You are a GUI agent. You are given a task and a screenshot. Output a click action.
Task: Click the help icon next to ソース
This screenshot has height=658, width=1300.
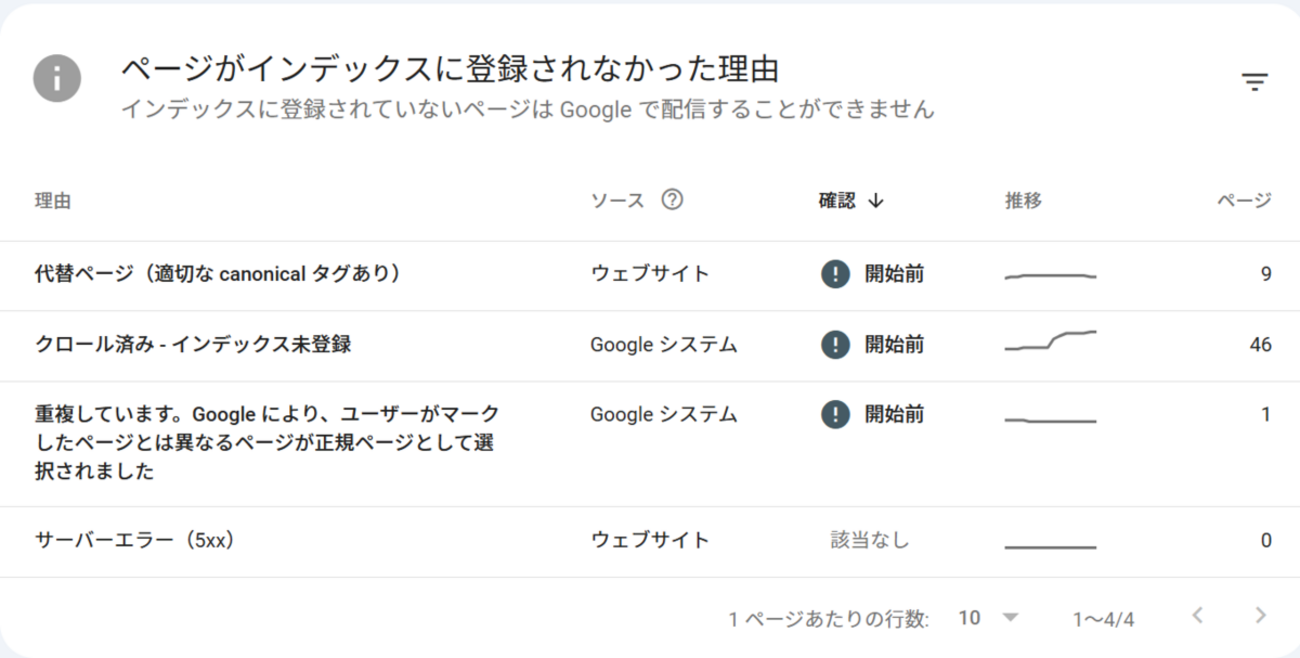tap(673, 200)
